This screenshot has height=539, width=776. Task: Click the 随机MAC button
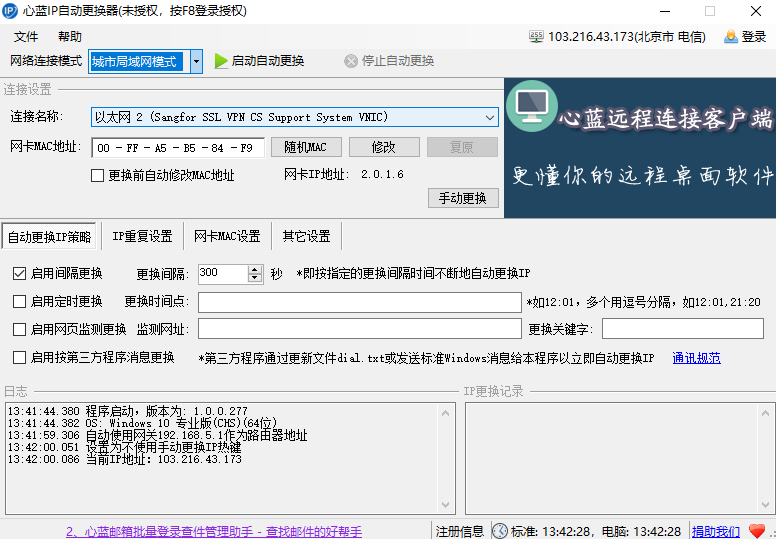tap(306, 147)
